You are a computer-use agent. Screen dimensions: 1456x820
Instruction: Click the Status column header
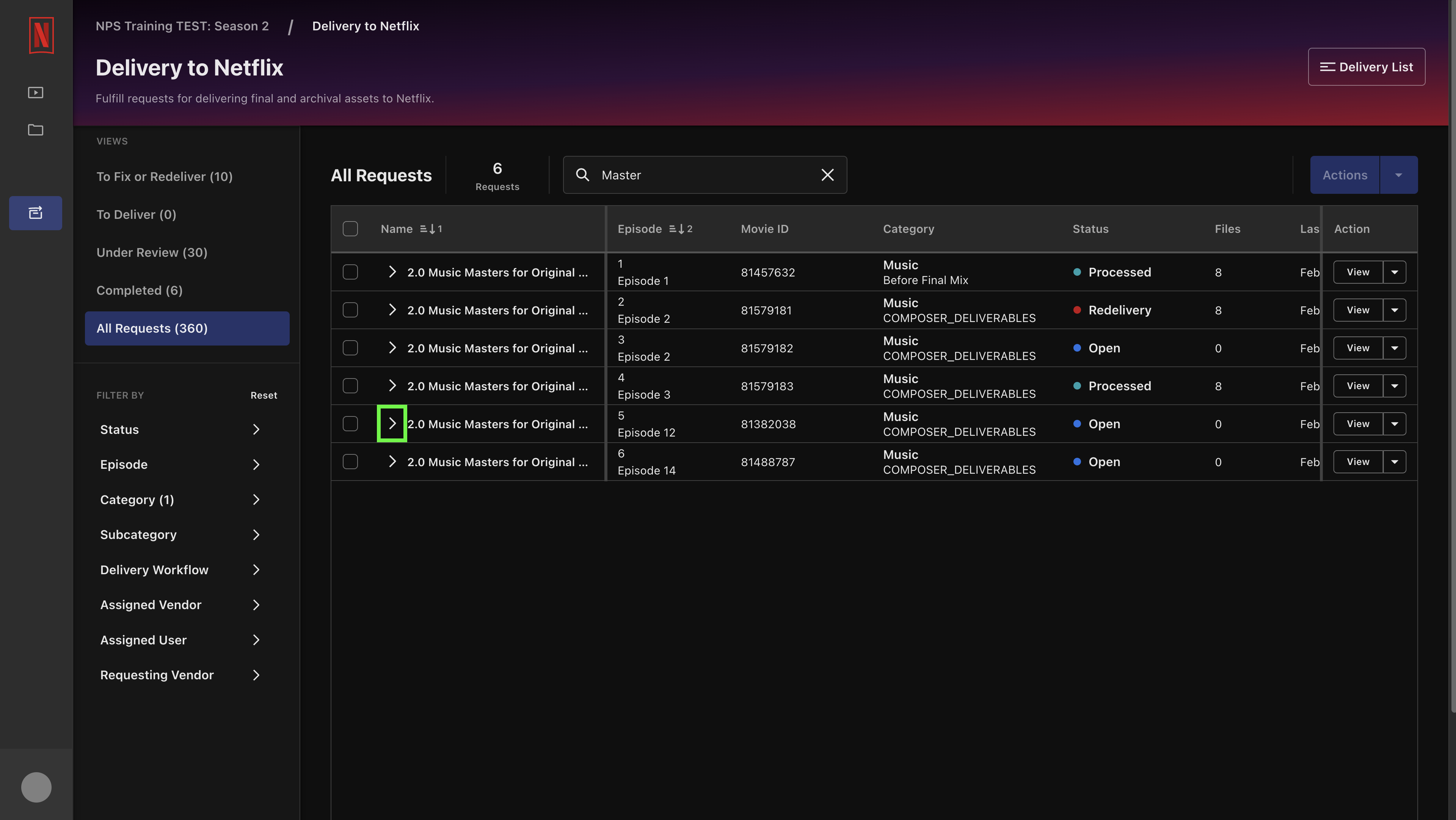(1090, 228)
